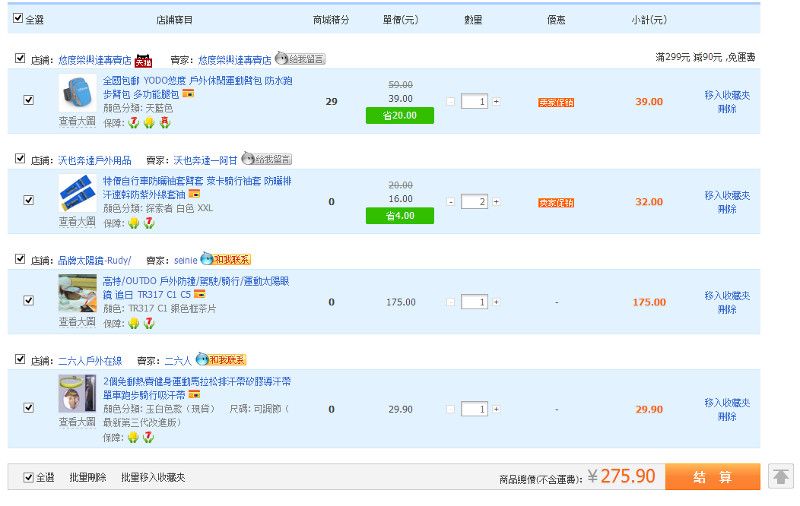This screenshot has width=800, height=506.
Task: Delete the sunglasses item via 刪除 link
Action: click(727, 309)
